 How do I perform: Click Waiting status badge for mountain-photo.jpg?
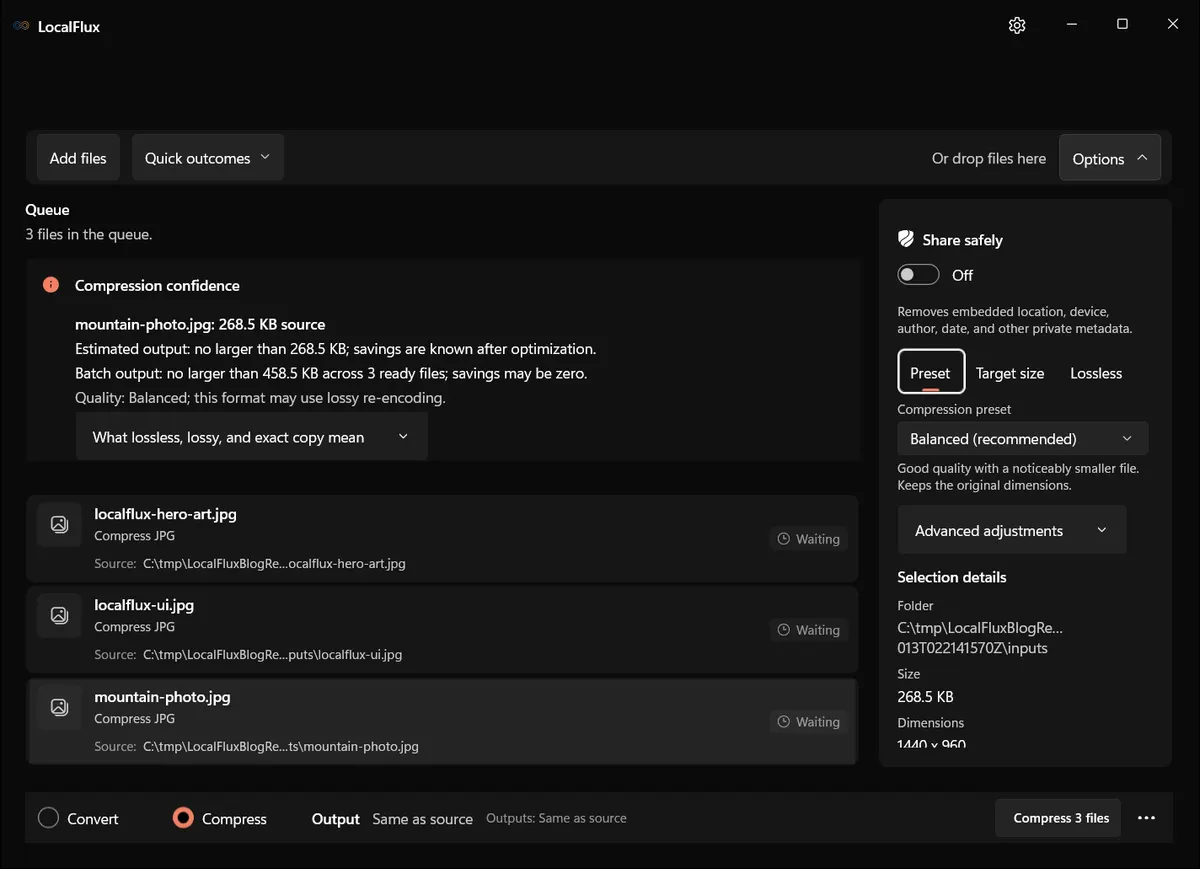pos(808,722)
